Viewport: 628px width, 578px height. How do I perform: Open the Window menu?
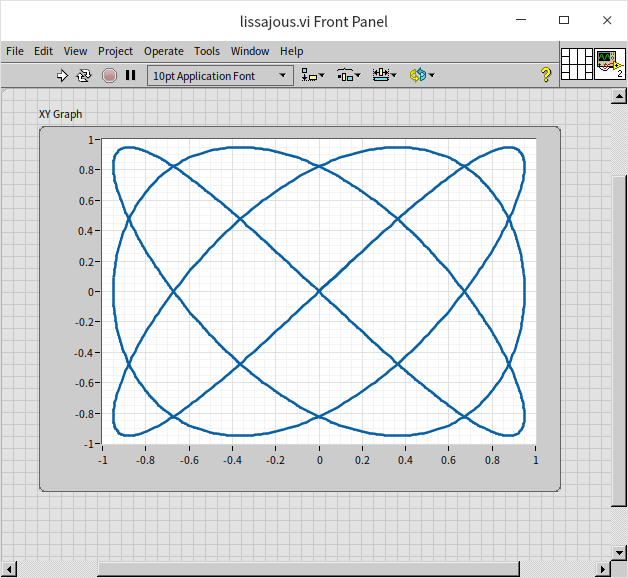(x=250, y=51)
